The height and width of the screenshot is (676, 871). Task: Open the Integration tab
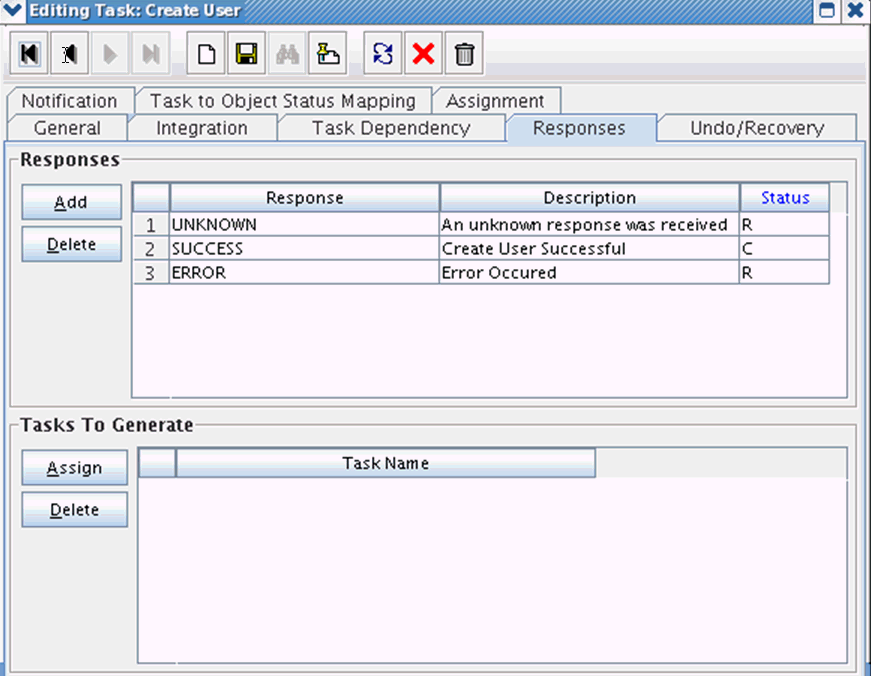tap(202, 128)
